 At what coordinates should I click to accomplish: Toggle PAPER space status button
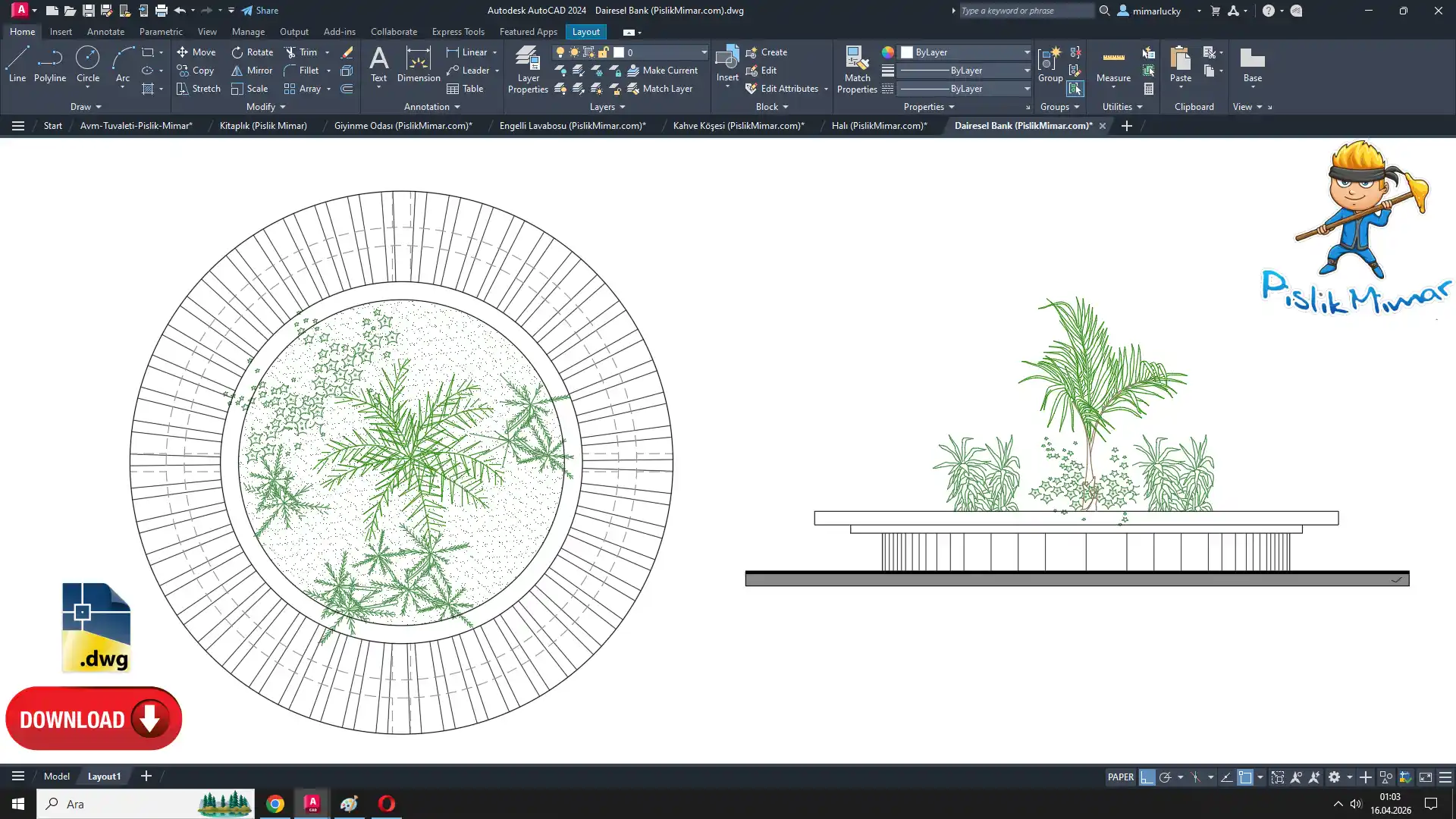tap(1120, 777)
